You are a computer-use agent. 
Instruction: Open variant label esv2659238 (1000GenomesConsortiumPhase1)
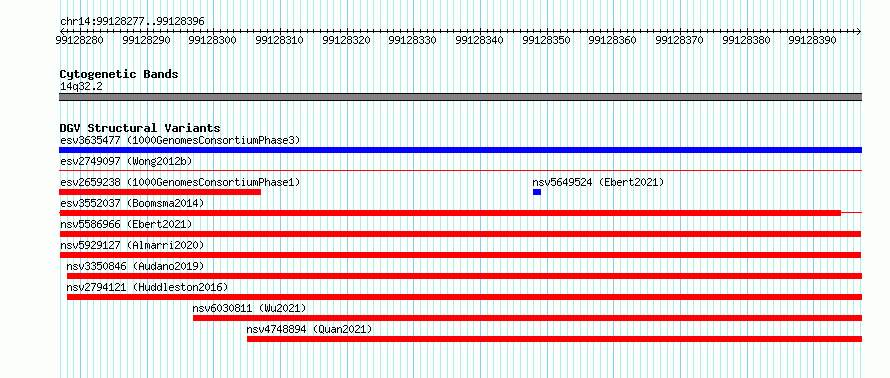[x=180, y=182]
